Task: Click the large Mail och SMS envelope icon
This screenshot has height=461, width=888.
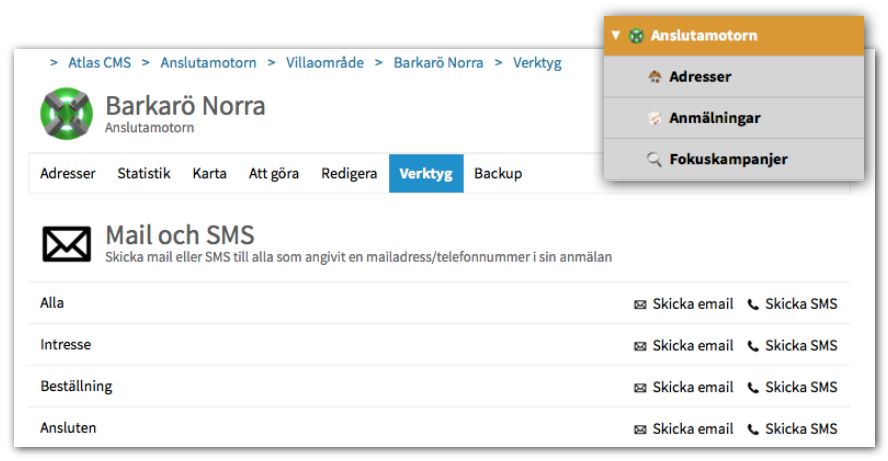Action: [67, 243]
